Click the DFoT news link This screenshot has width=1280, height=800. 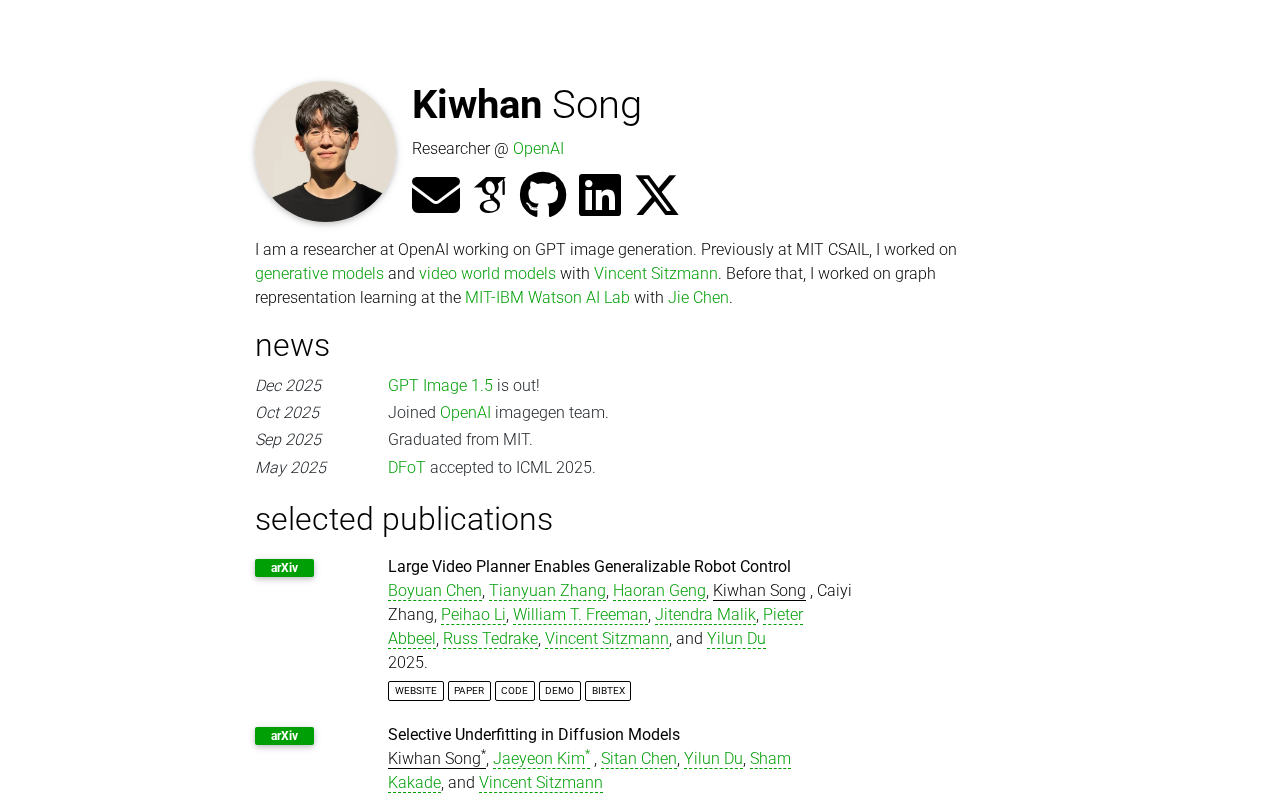coord(406,468)
